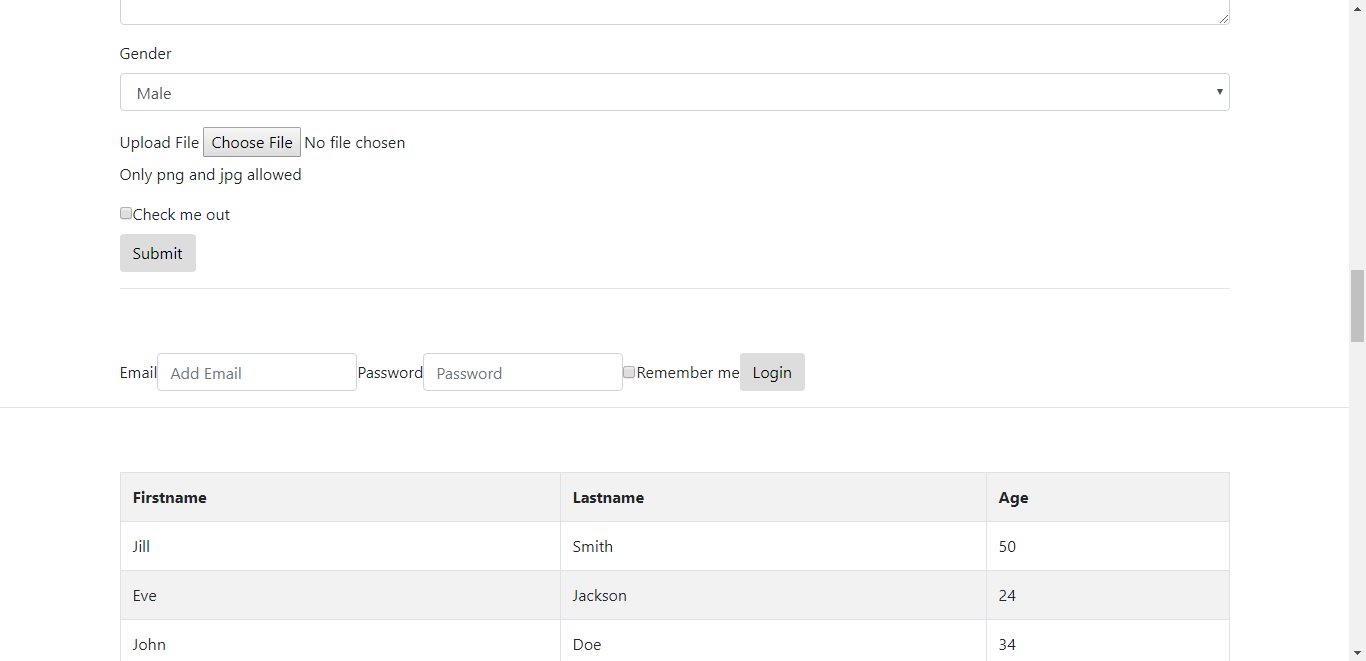Click the scrollbar down arrow
1366x661 pixels.
(x=1358, y=653)
